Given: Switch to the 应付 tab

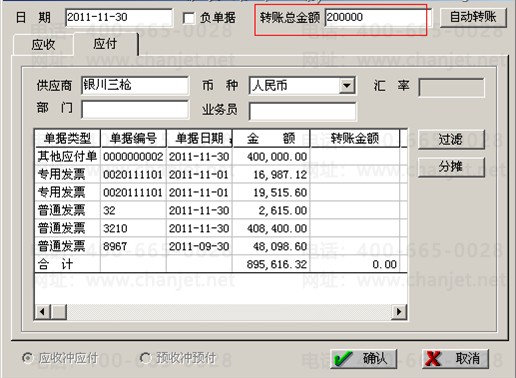Looking at the screenshot, I should point(105,44).
